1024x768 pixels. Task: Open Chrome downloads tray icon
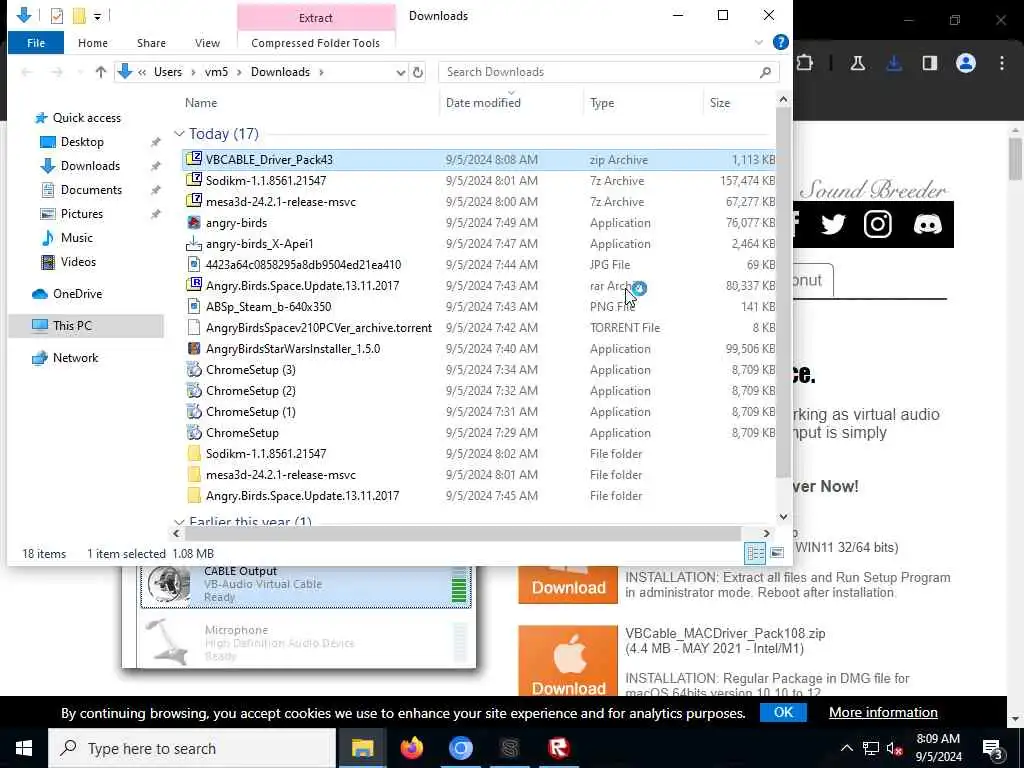(x=894, y=63)
